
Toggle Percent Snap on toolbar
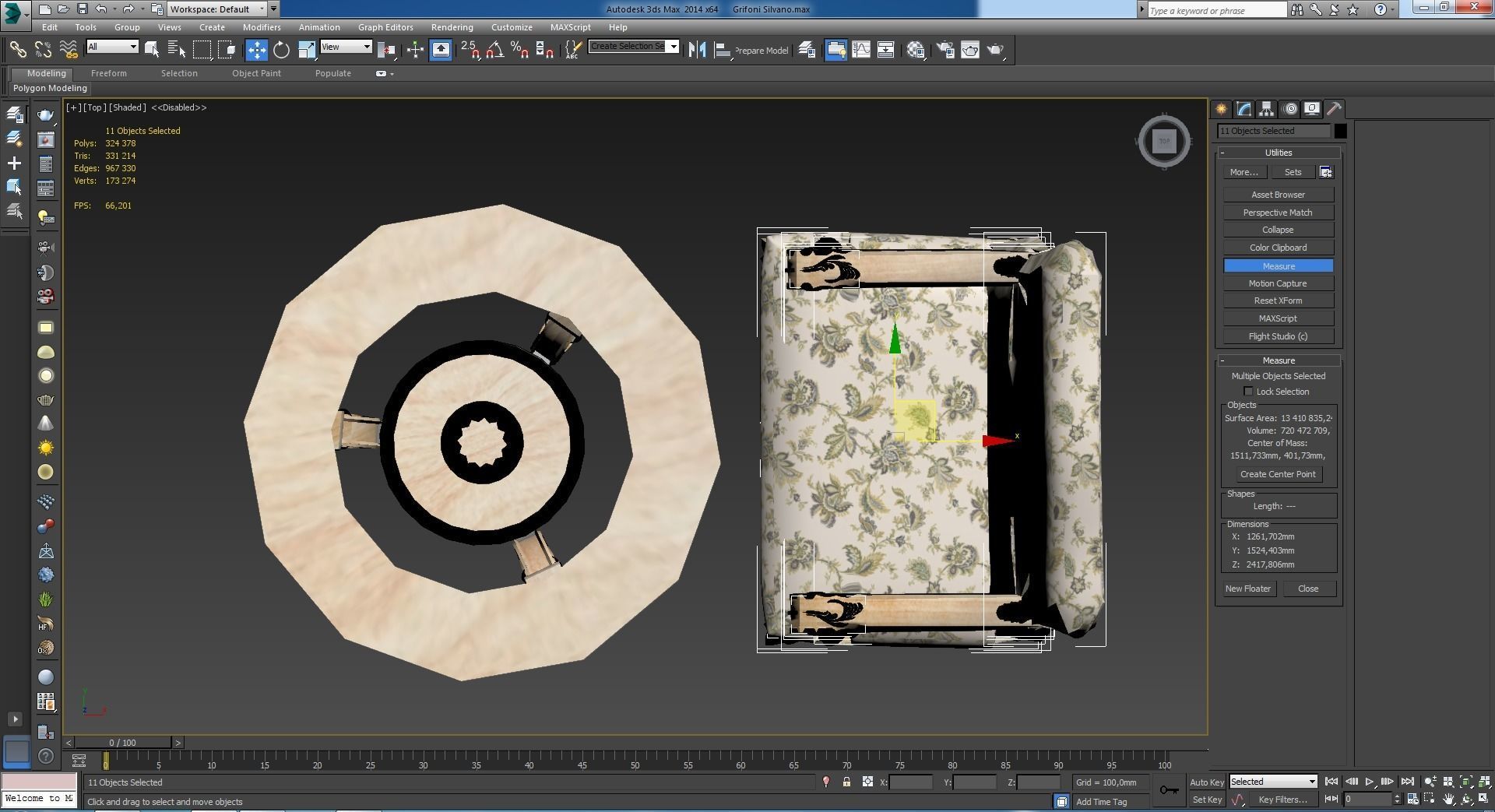pyautogui.click(x=520, y=50)
